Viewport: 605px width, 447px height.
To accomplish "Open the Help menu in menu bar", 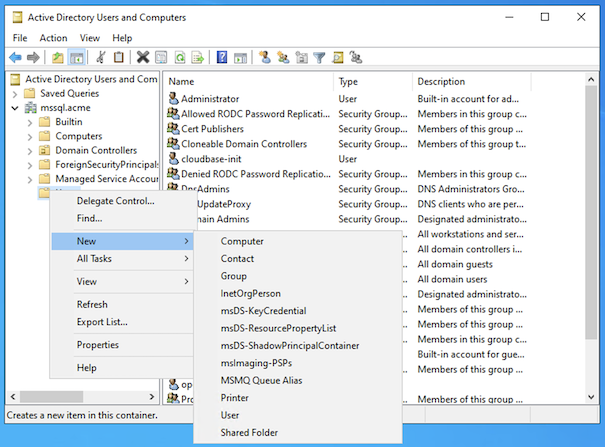I will click(122, 38).
